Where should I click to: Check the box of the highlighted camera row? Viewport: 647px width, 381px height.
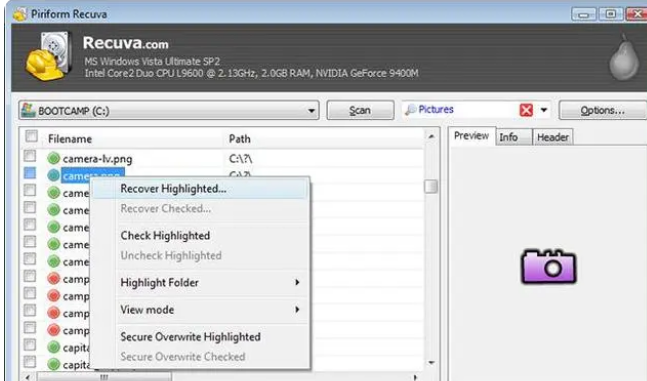tap(30, 173)
